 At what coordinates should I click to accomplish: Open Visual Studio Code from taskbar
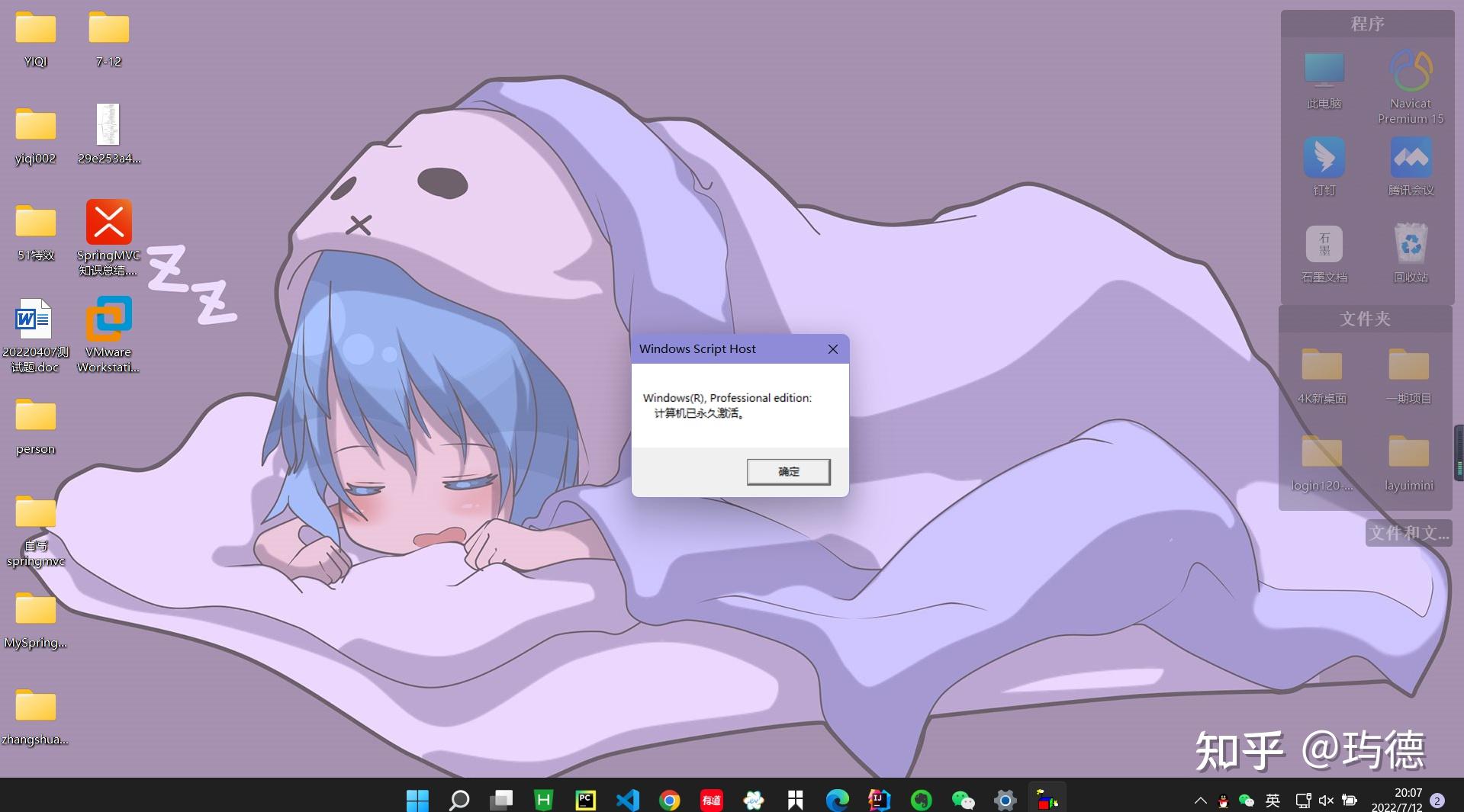coord(627,800)
